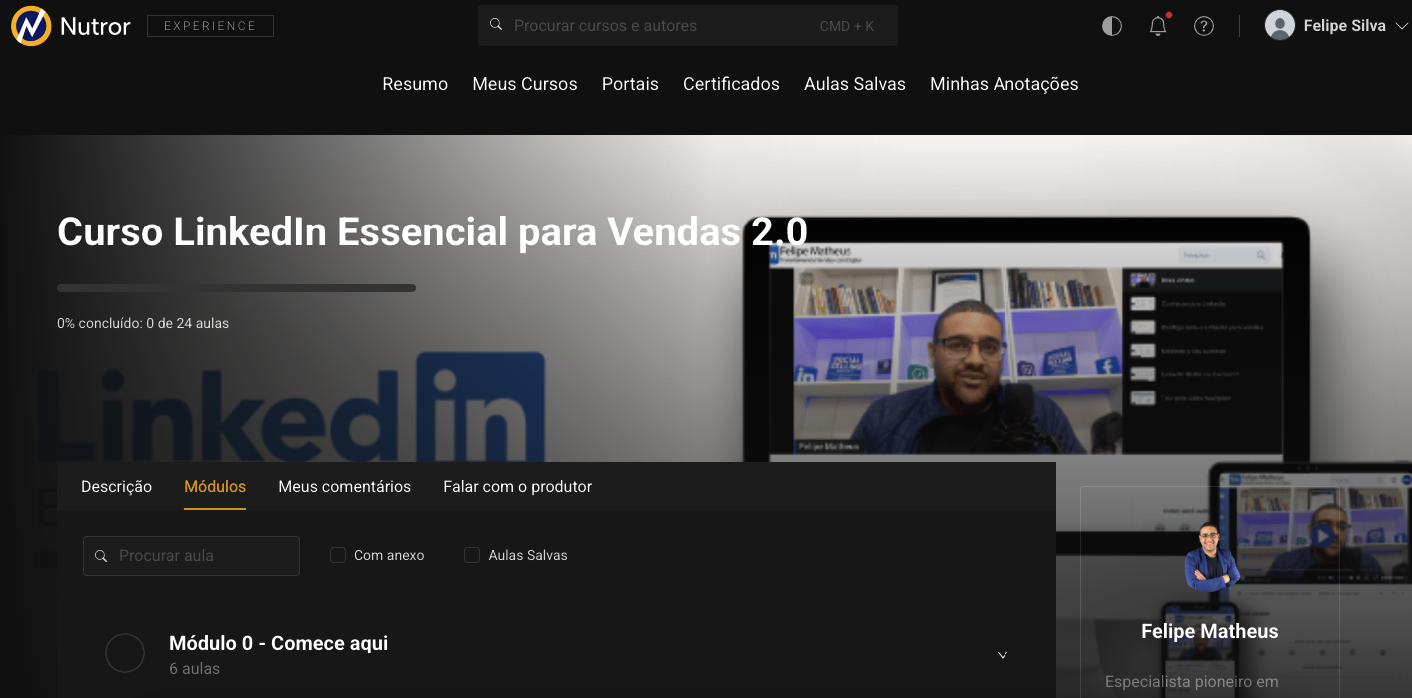Click the Módulo 0 - Comece aqui title

click(278, 643)
